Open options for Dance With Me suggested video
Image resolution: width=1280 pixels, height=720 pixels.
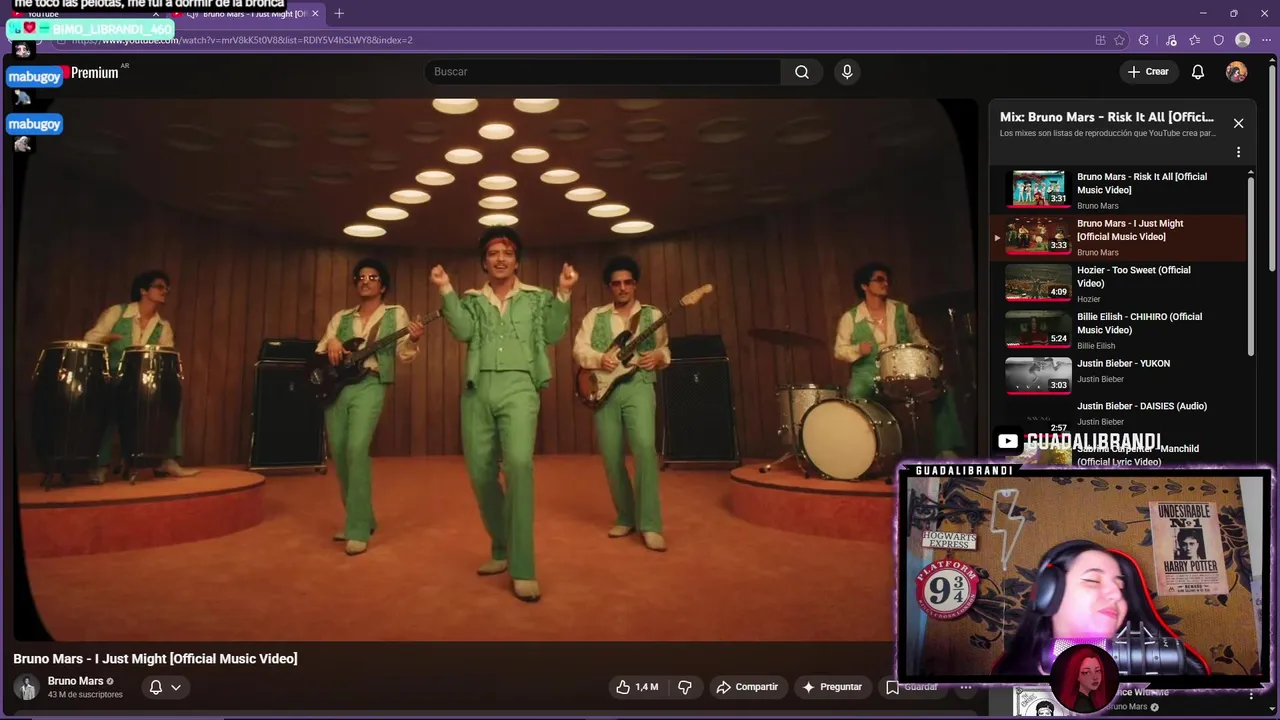coord(1251,693)
